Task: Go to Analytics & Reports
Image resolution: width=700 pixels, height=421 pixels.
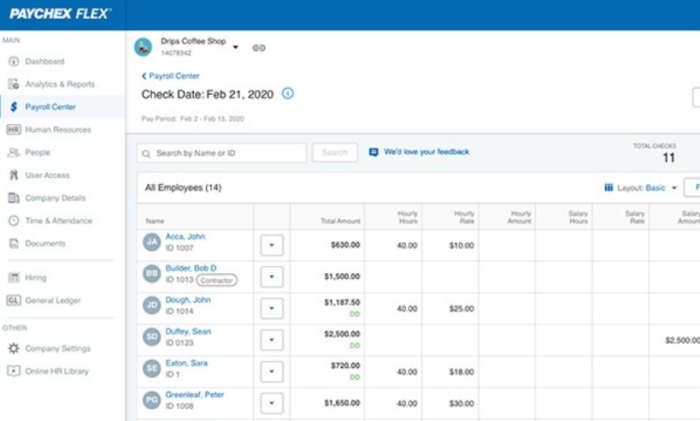Action: (x=60, y=84)
